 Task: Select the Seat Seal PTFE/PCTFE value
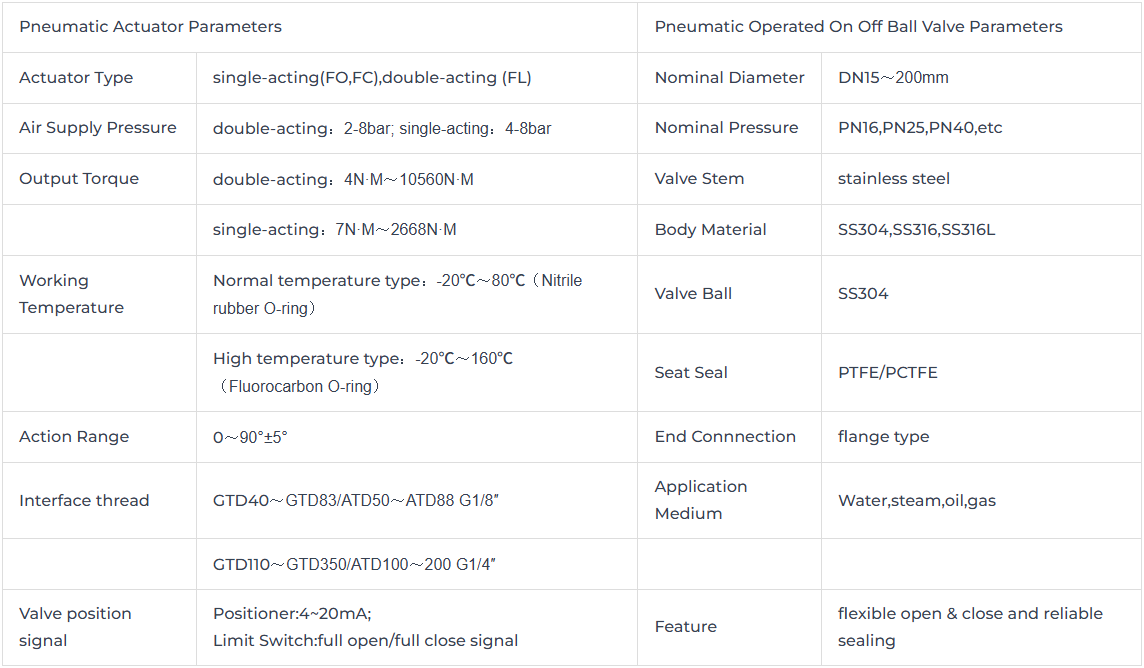[x=887, y=373]
